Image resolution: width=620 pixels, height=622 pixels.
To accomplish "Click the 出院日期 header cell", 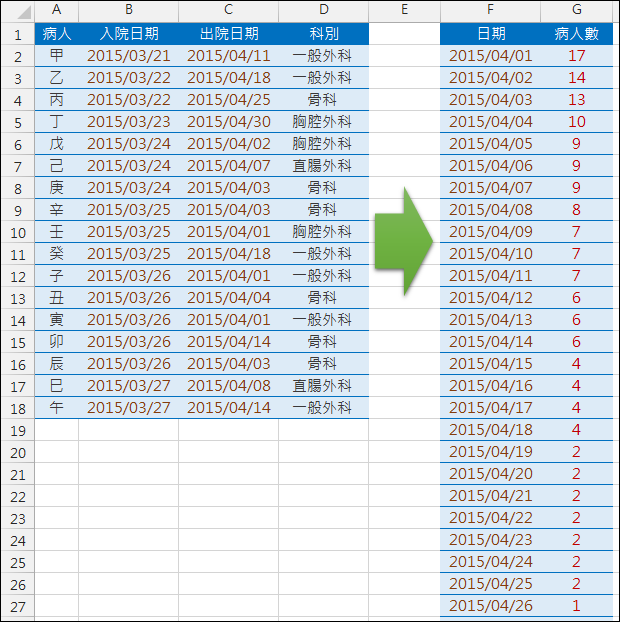I will pos(228,34).
